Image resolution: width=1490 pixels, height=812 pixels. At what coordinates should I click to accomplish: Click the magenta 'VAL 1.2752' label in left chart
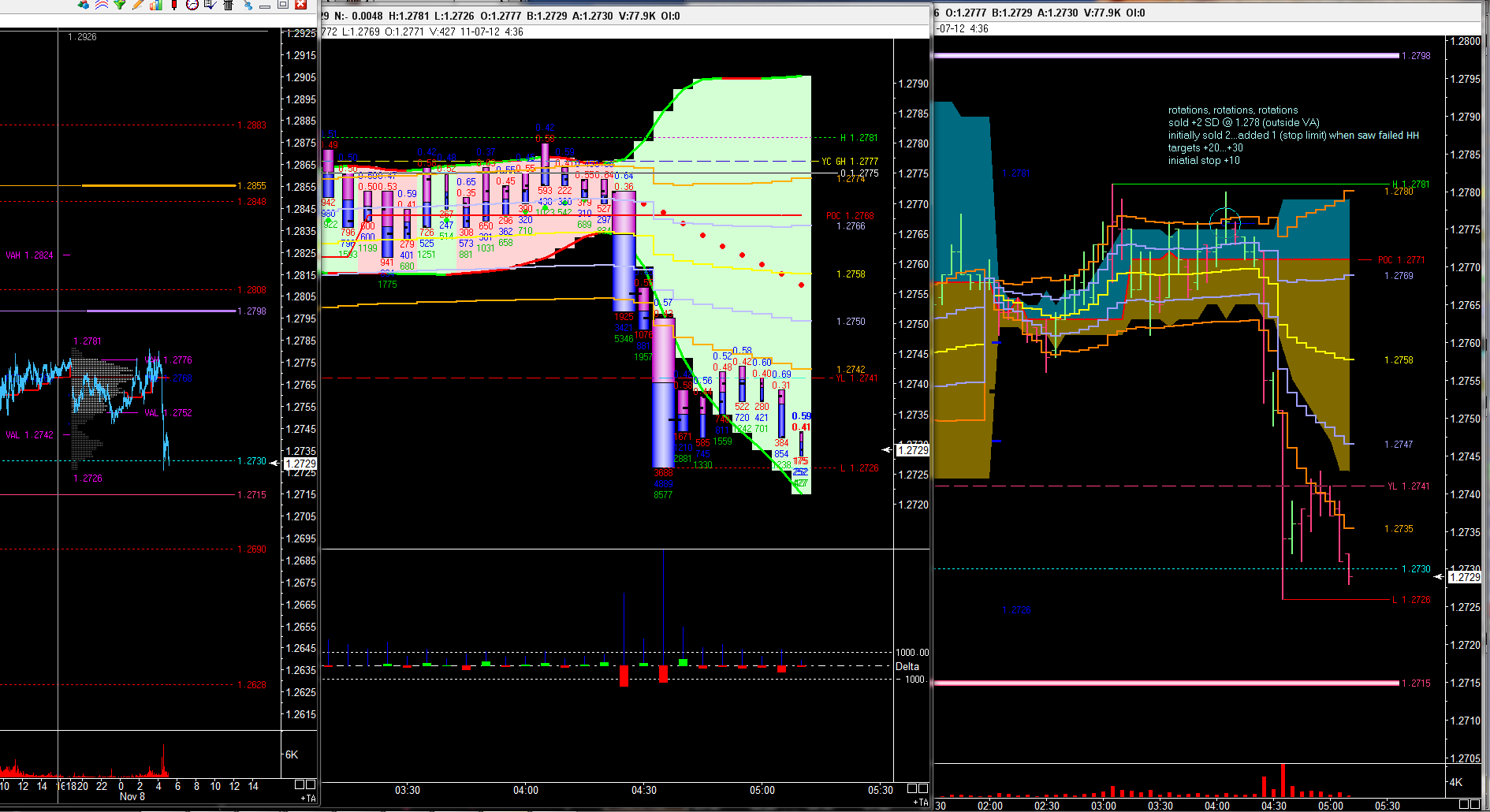169,413
